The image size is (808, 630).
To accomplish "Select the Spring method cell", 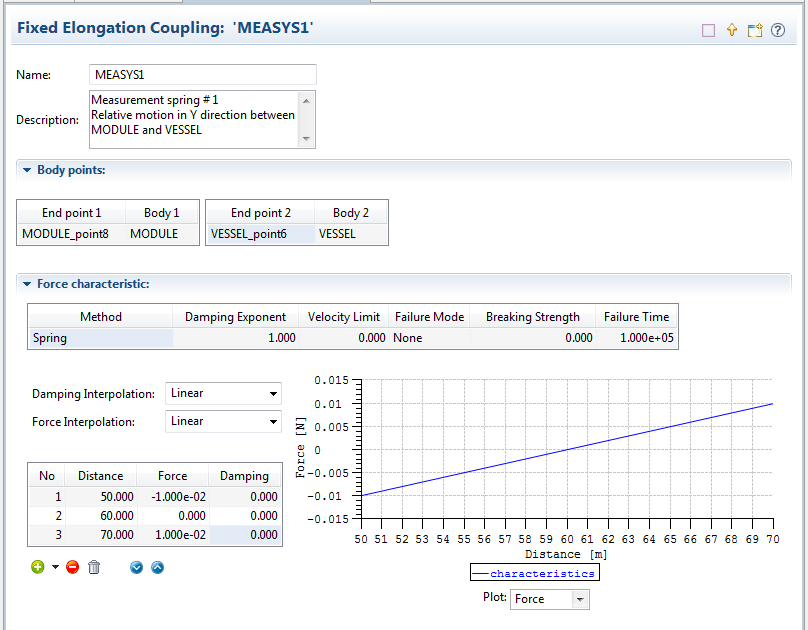I will [100, 338].
